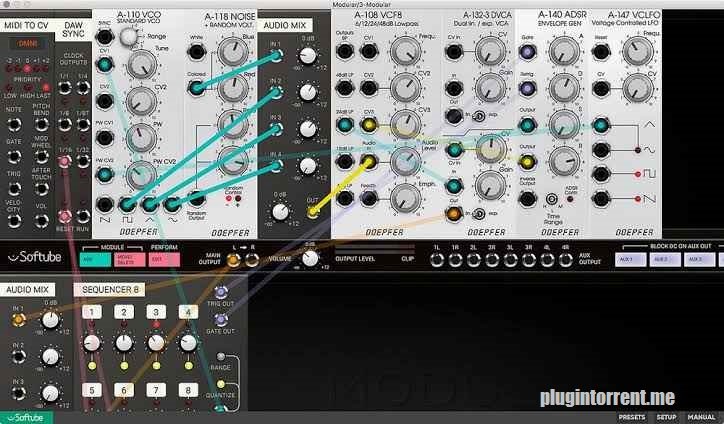Select the LOW priority LED in MIDI to CV
The width and height of the screenshot is (724, 424).
point(9,87)
